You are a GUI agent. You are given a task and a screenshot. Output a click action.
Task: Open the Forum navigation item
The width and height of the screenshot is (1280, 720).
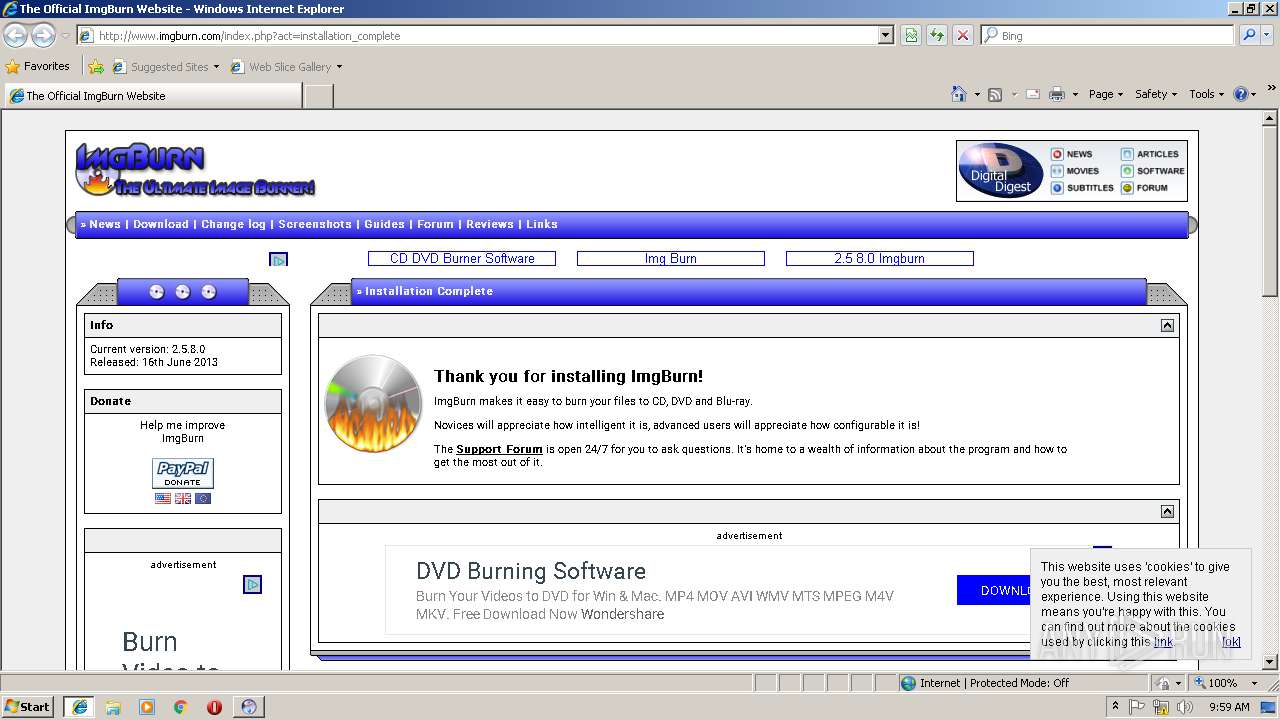click(x=435, y=224)
